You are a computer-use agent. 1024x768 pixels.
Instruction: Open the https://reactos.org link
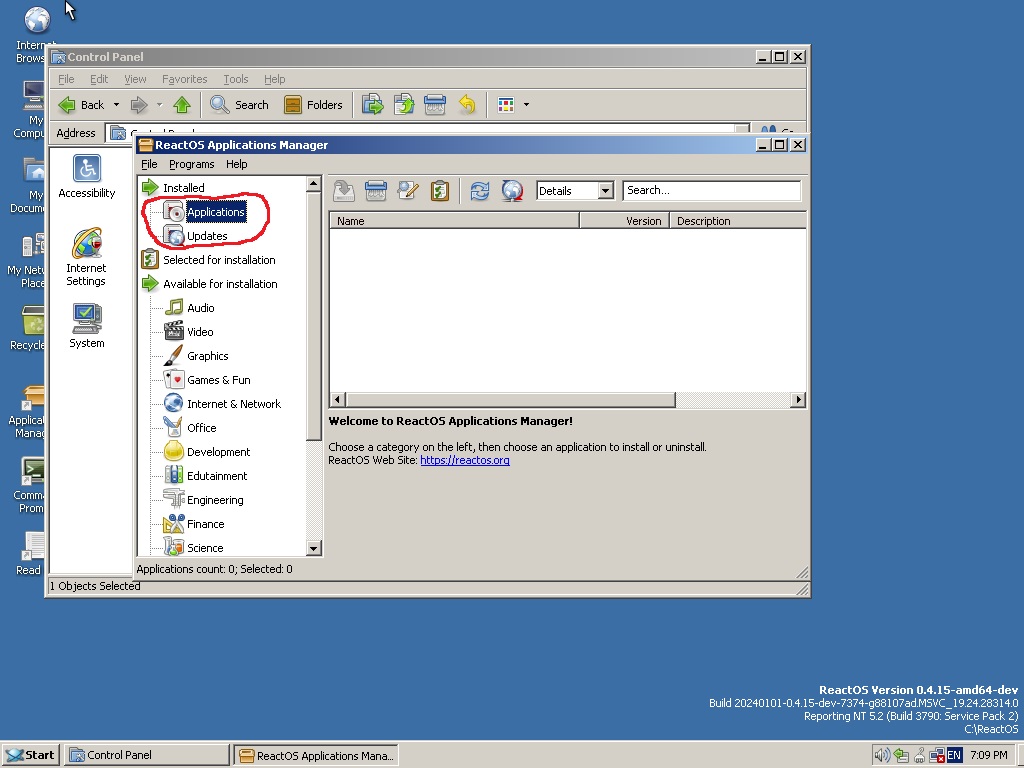click(x=465, y=460)
